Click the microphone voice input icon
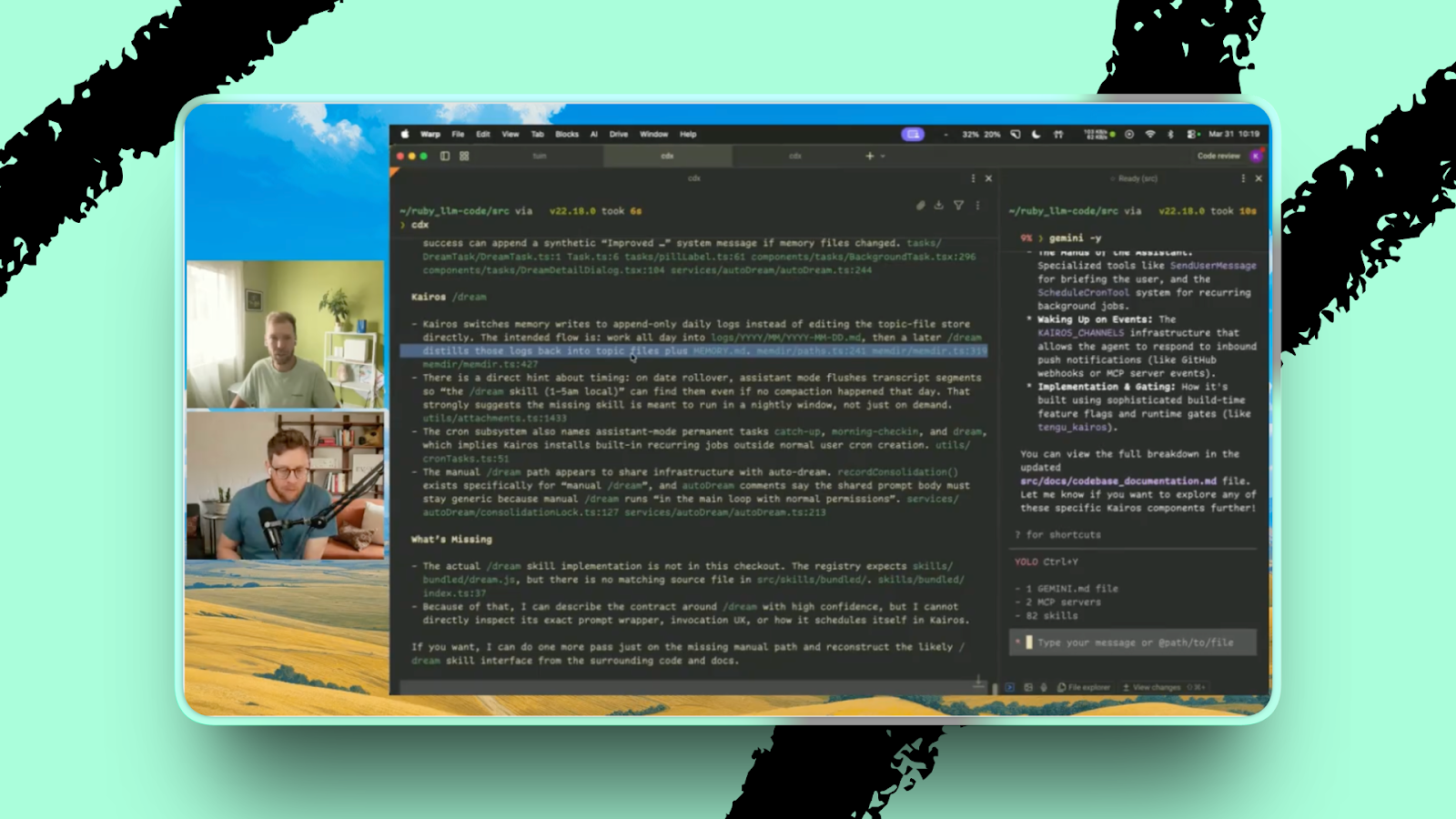This screenshot has width=1456, height=819. point(1044,687)
